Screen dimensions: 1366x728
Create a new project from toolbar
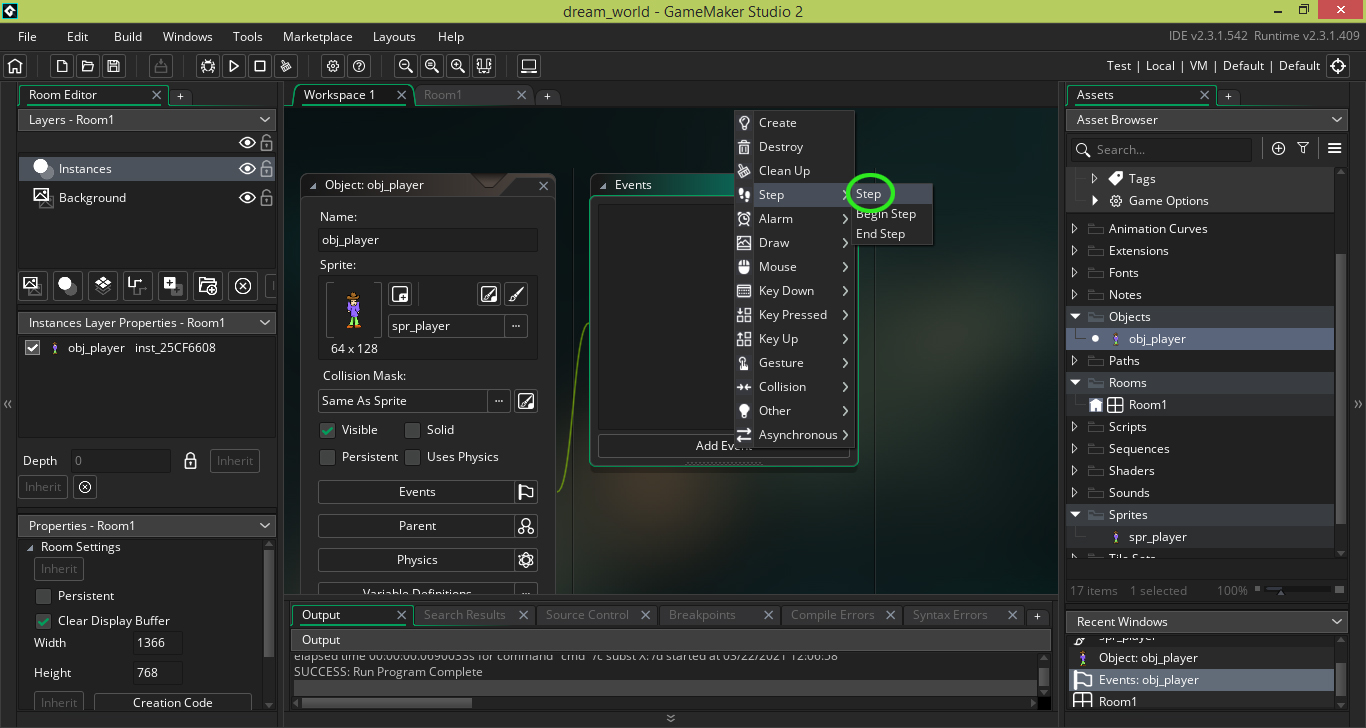point(62,66)
